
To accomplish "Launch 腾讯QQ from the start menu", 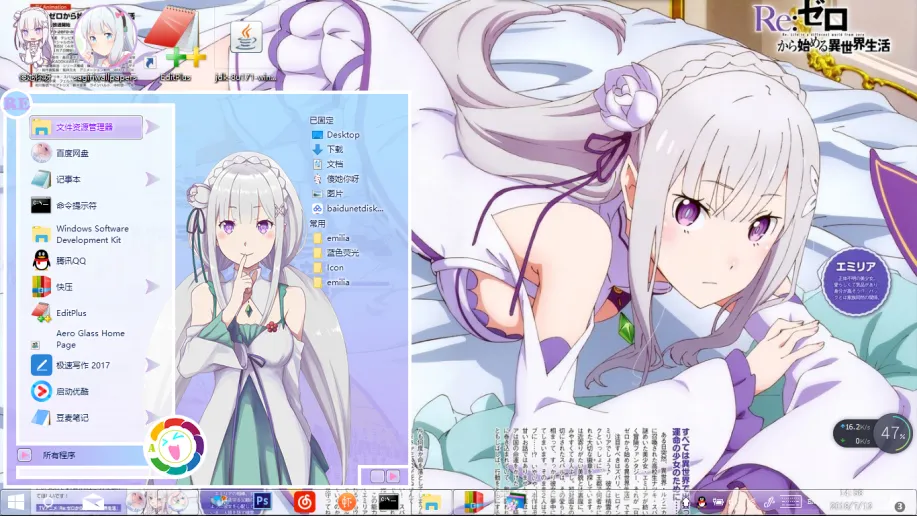I will point(70,260).
